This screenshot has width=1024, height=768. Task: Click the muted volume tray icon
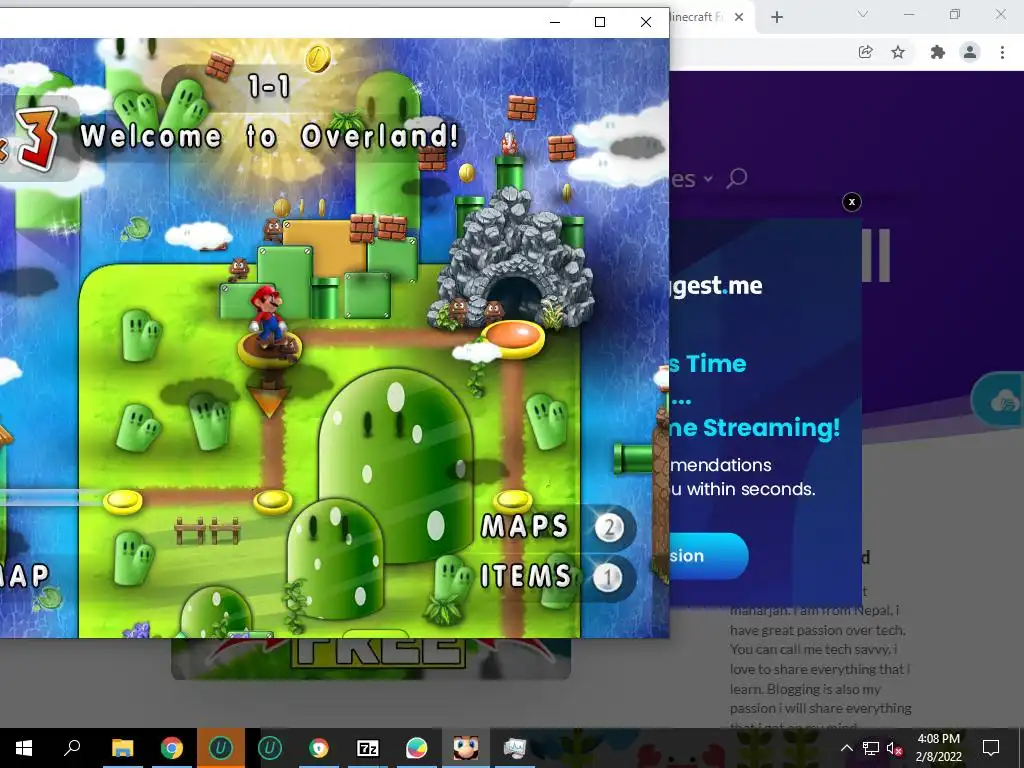coord(894,748)
